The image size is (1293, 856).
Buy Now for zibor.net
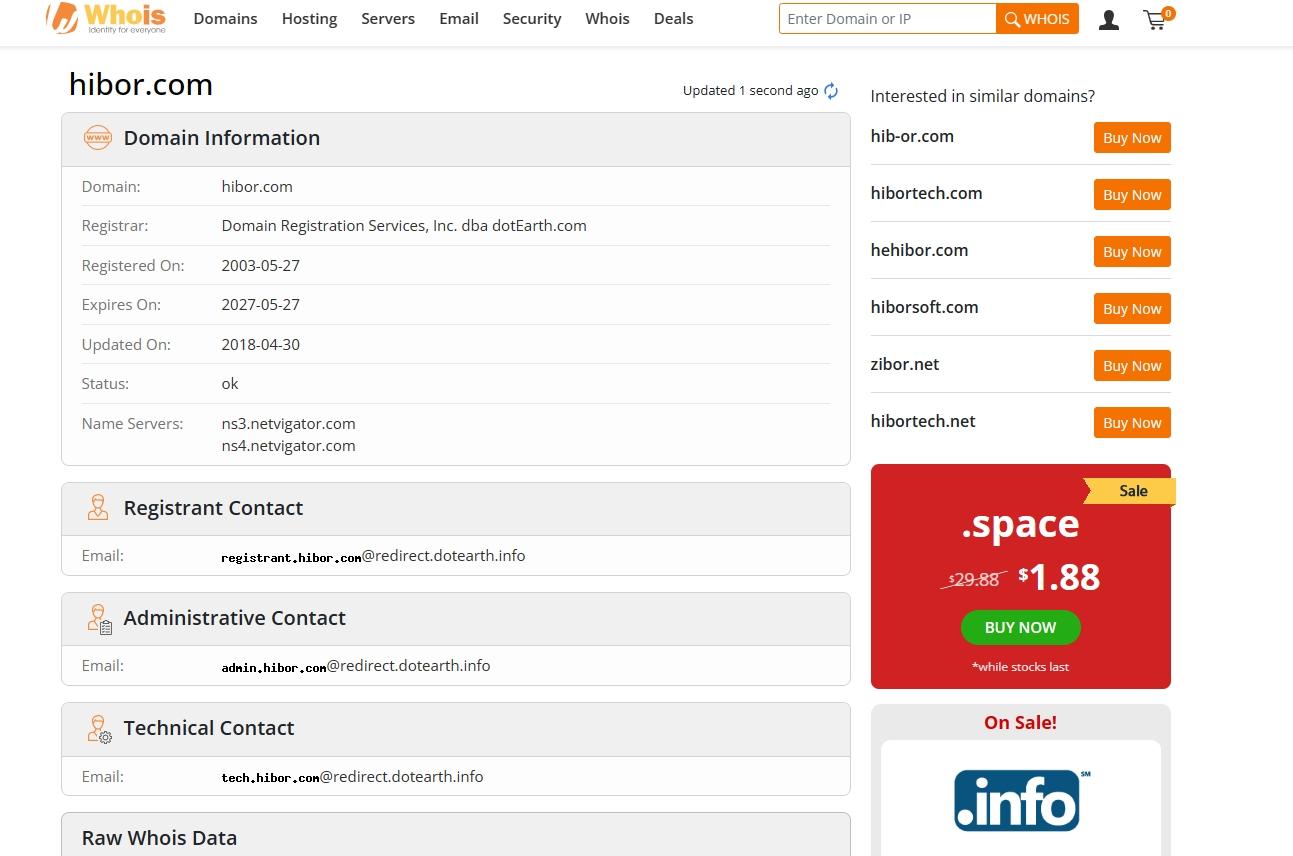(1132, 366)
